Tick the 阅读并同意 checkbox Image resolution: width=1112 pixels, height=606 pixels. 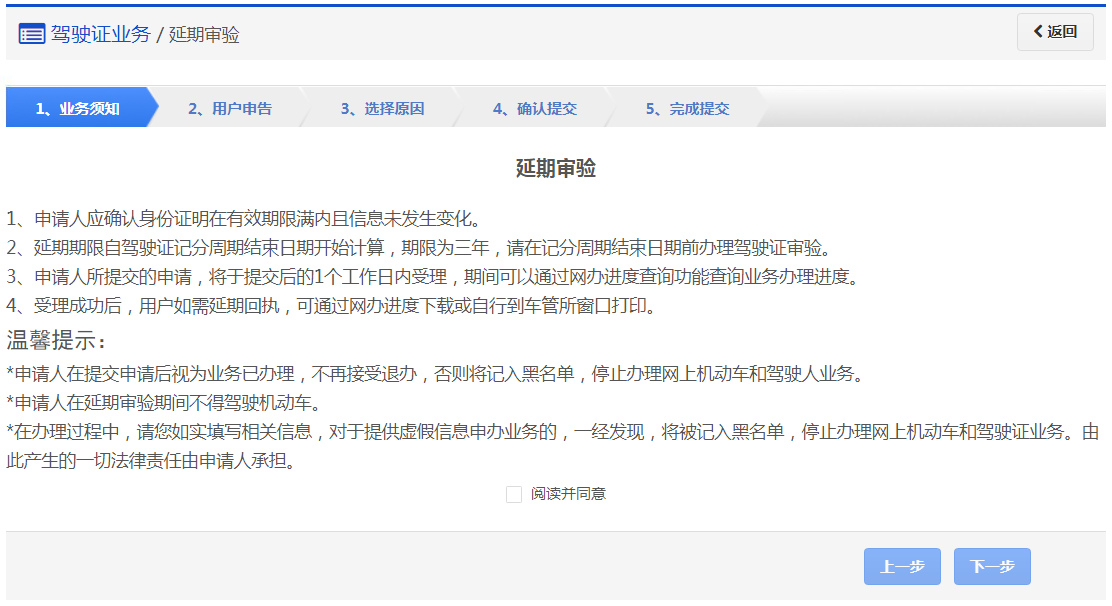tap(514, 494)
